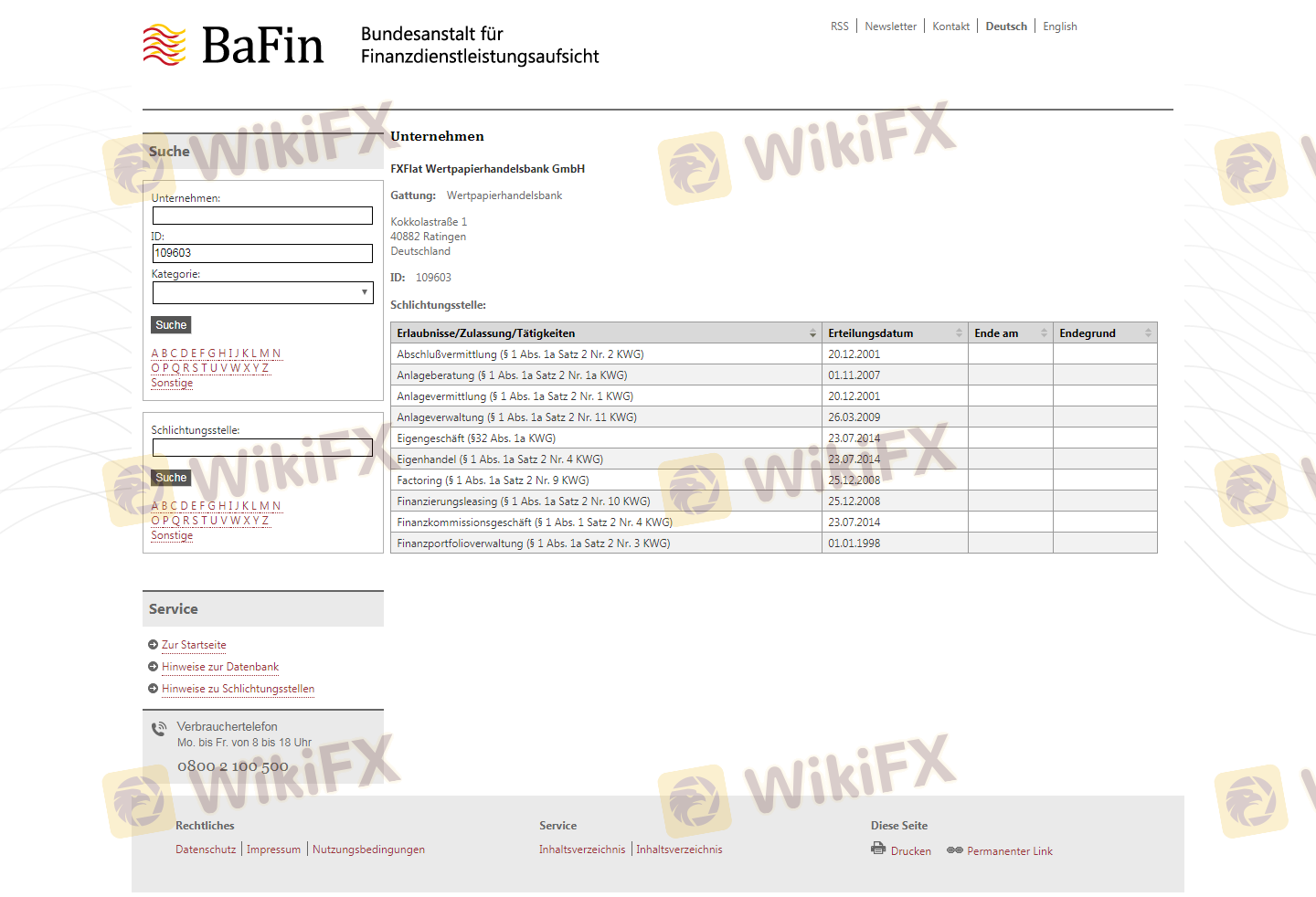This screenshot has width=1316, height=897.
Task: Click the arrow icon beside Hinweise zur Datenbank
Action: click(x=153, y=667)
